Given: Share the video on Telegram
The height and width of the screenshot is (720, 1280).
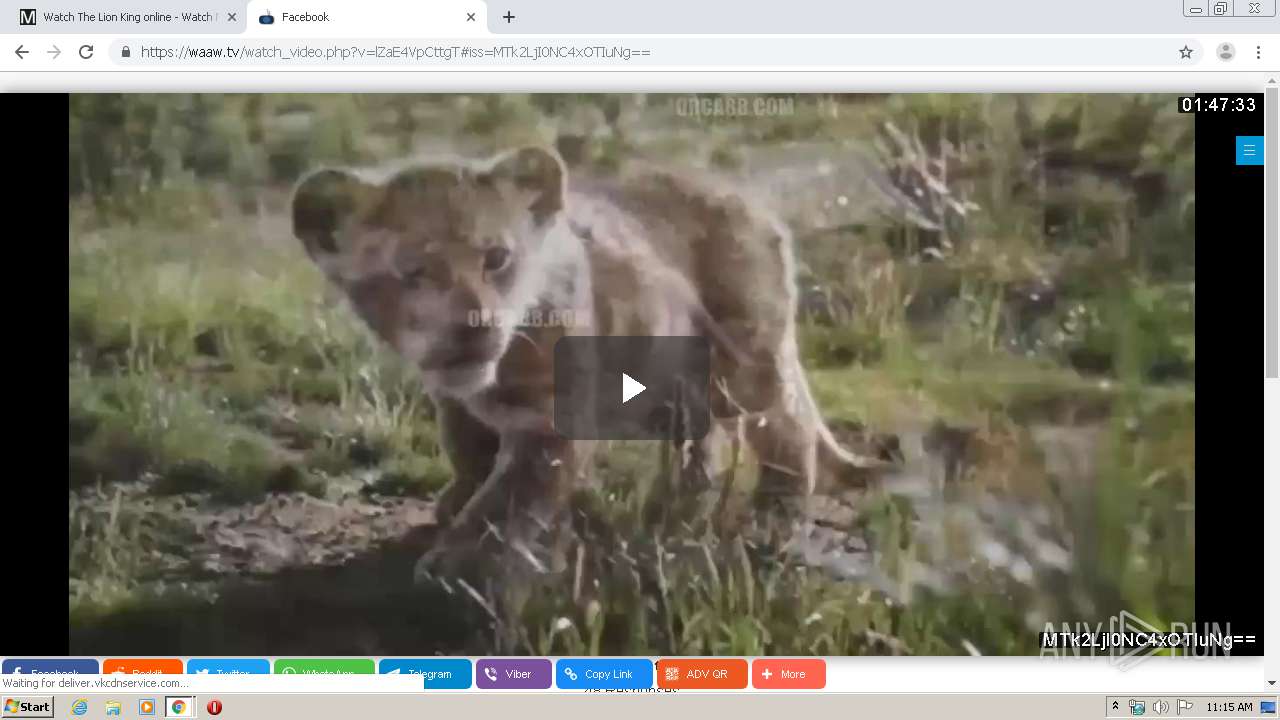Looking at the screenshot, I should point(425,674).
